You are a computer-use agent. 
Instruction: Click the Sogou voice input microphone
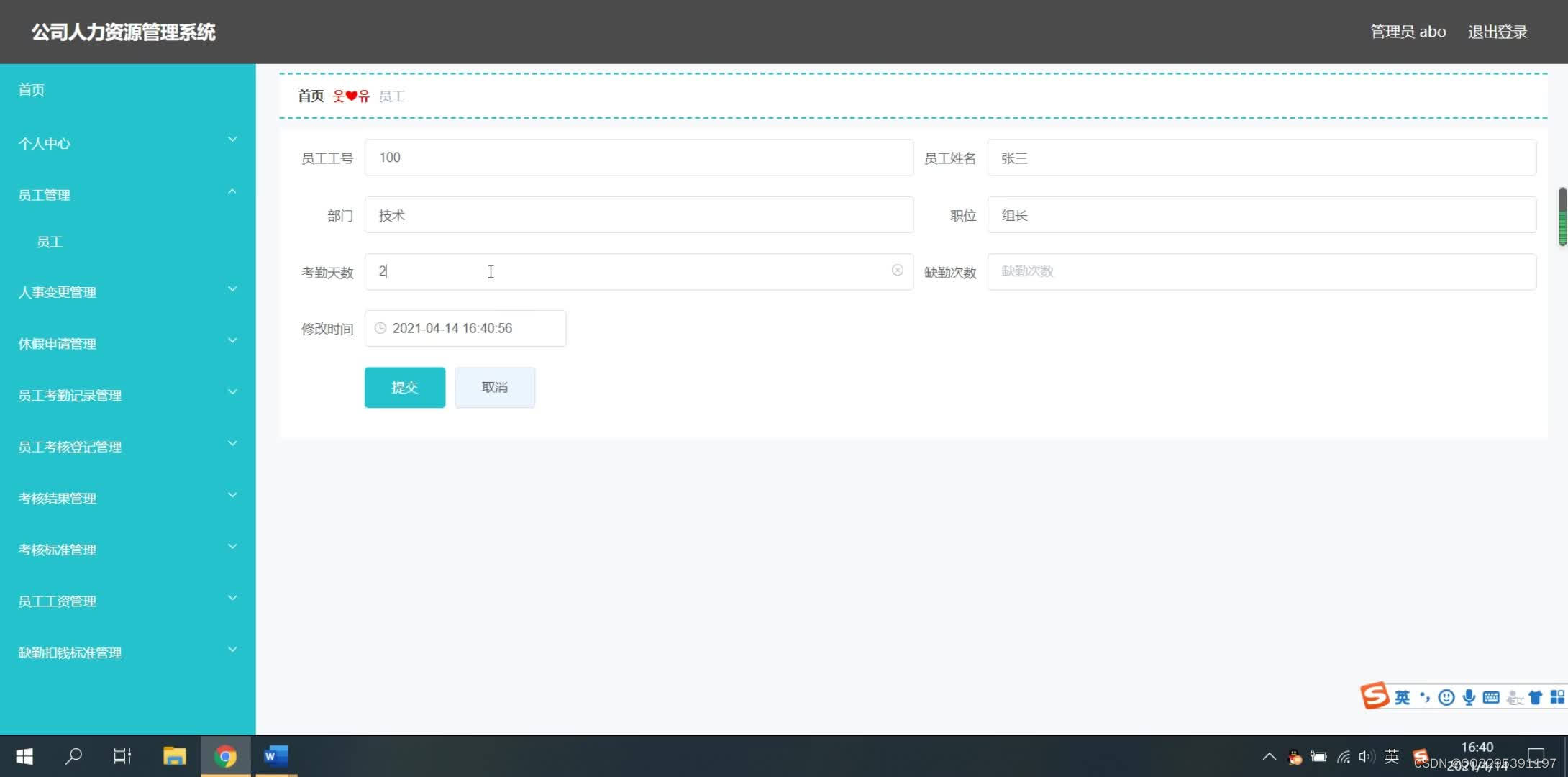[x=1469, y=697]
